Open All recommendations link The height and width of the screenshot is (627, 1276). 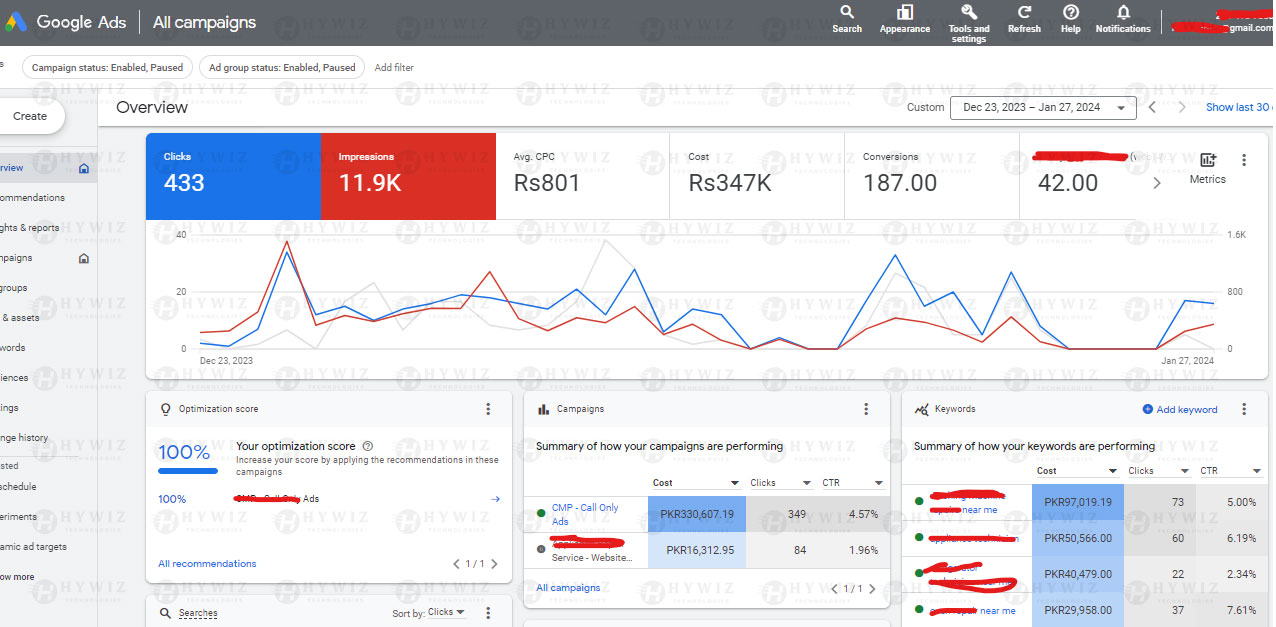point(207,564)
